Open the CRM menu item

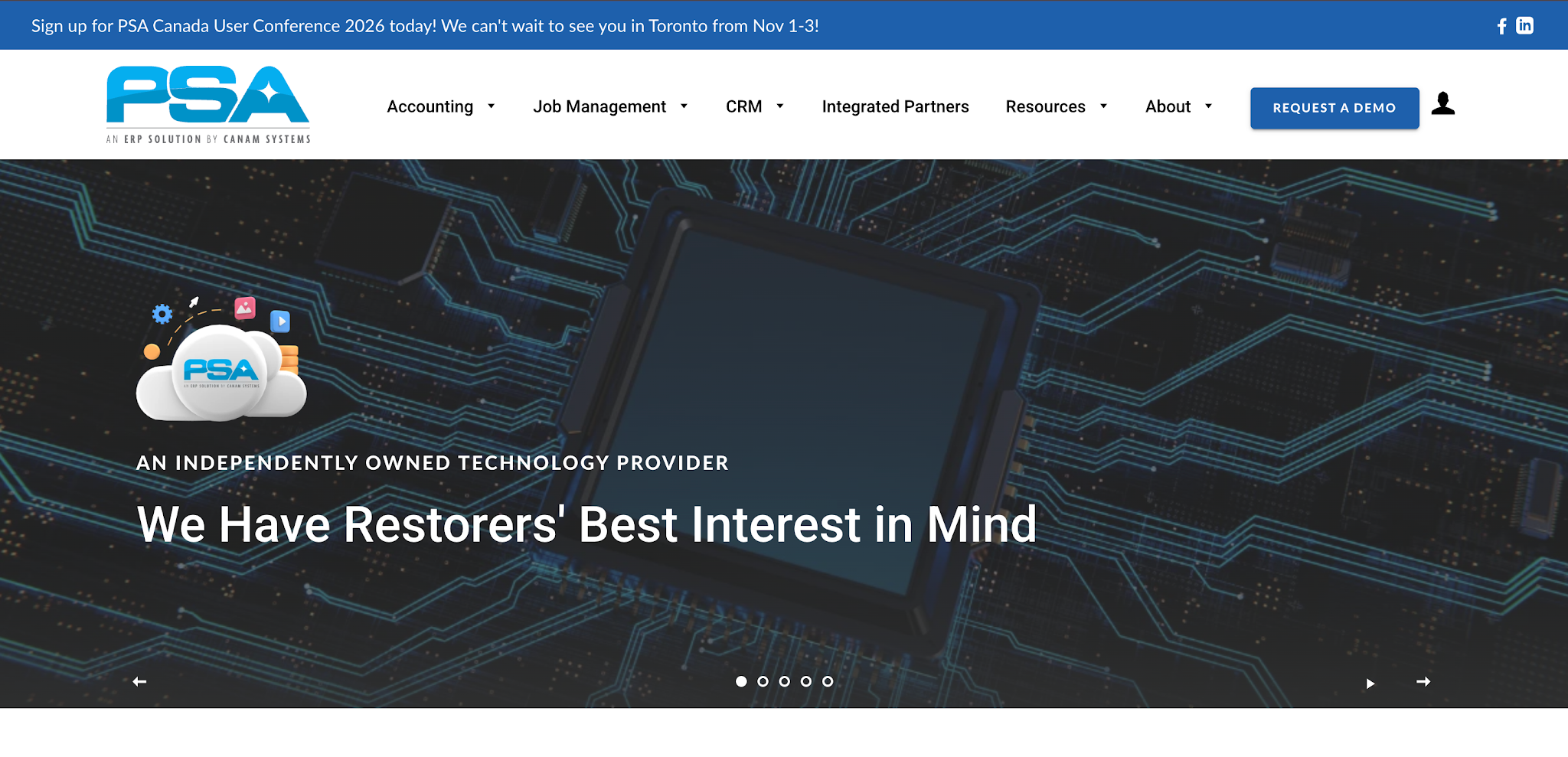click(743, 106)
